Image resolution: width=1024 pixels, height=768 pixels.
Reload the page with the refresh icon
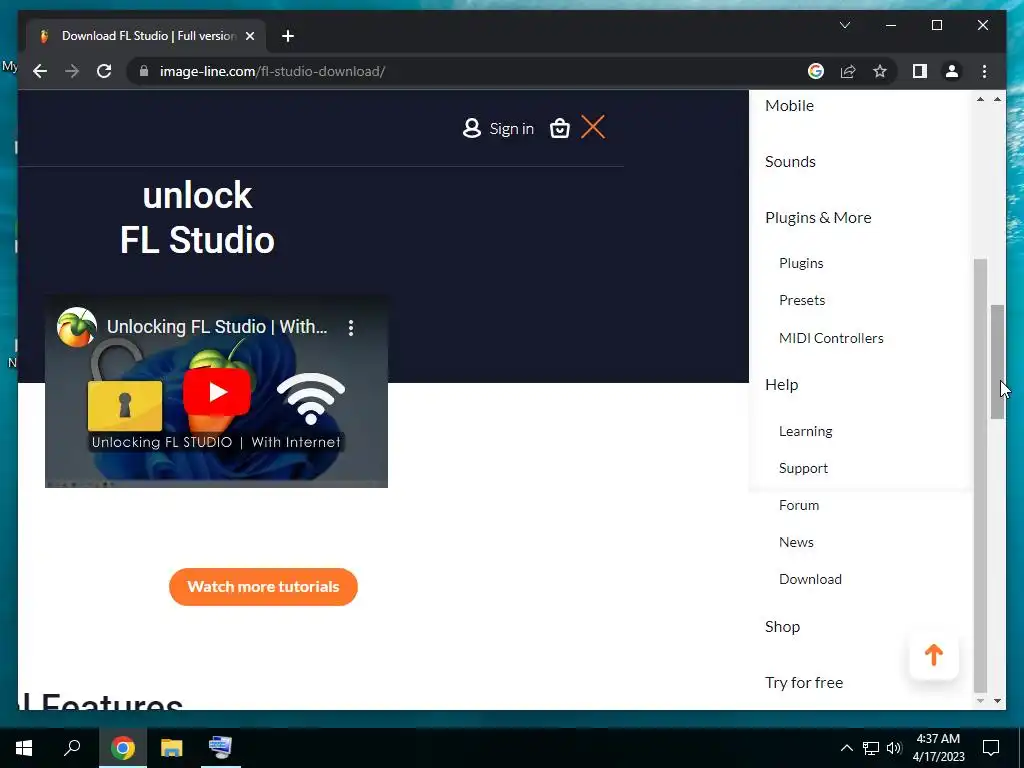click(x=104, y=71)
